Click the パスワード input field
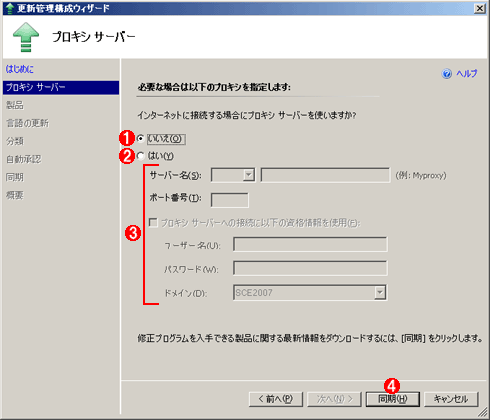490x420 pixels. 310,268
